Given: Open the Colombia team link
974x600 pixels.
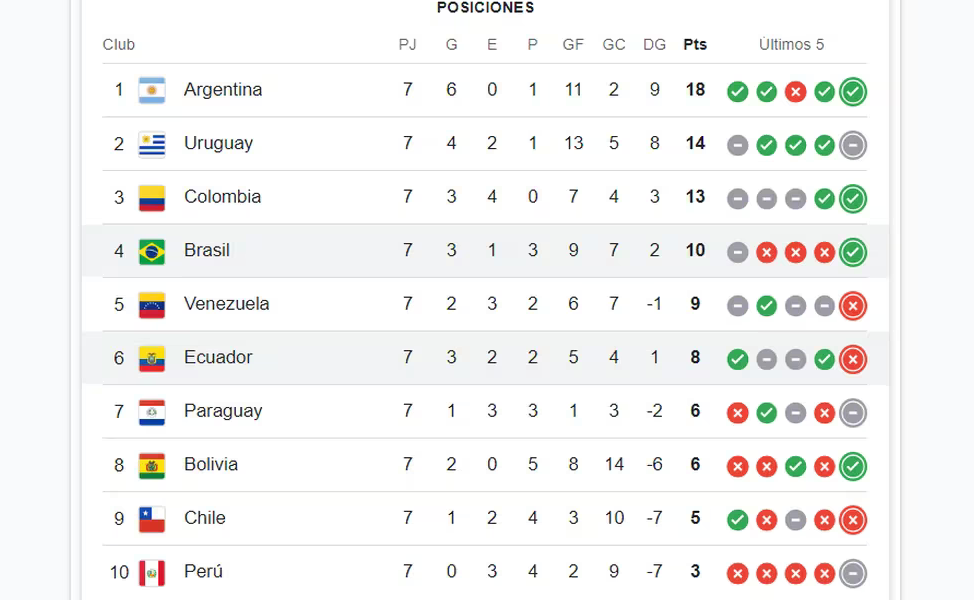Looking at the screenshot, I should (222, 197).
